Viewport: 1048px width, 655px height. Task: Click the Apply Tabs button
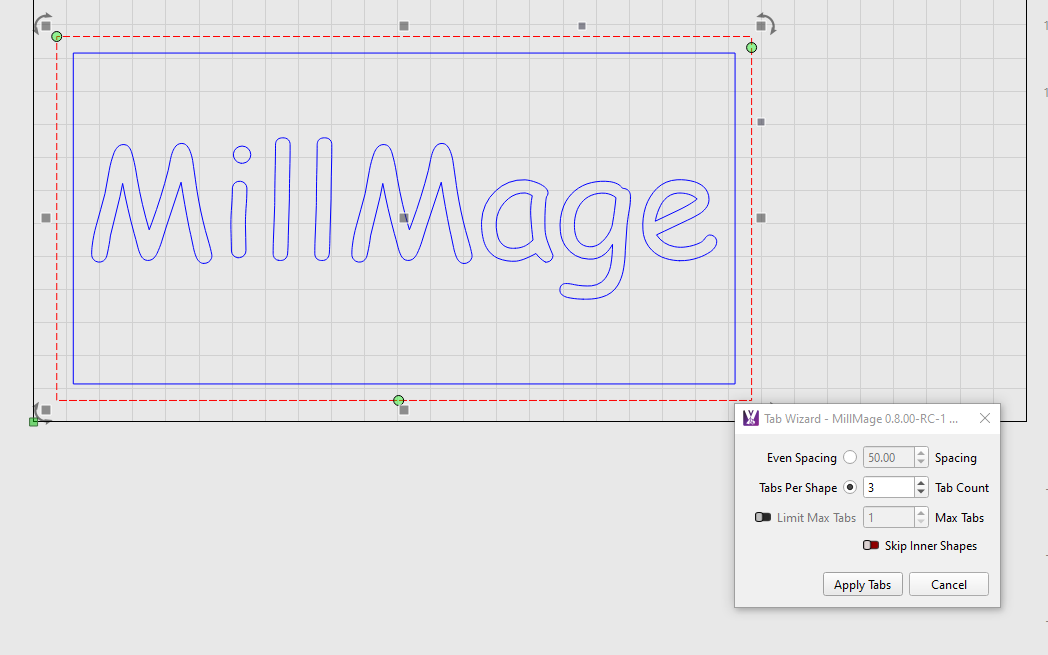(x=862, y=584)
